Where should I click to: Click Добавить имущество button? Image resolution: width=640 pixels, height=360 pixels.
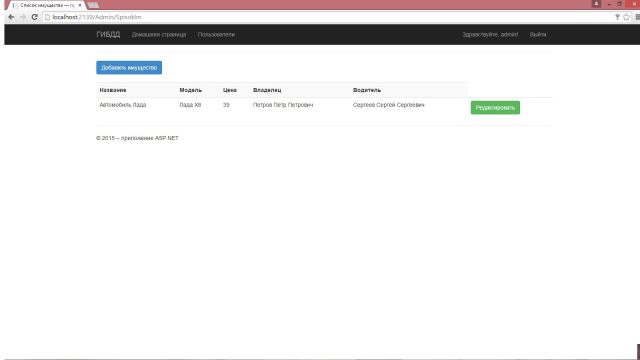tap(129, 68)
